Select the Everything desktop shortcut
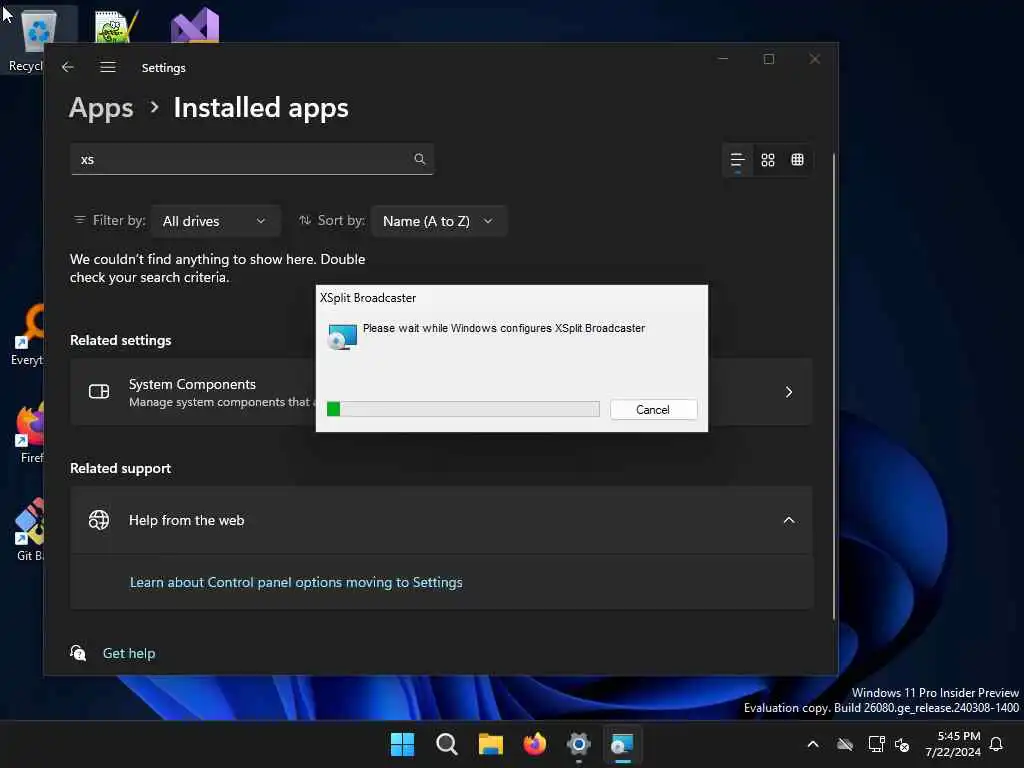The image size is (1024, 768). [29, 334]
